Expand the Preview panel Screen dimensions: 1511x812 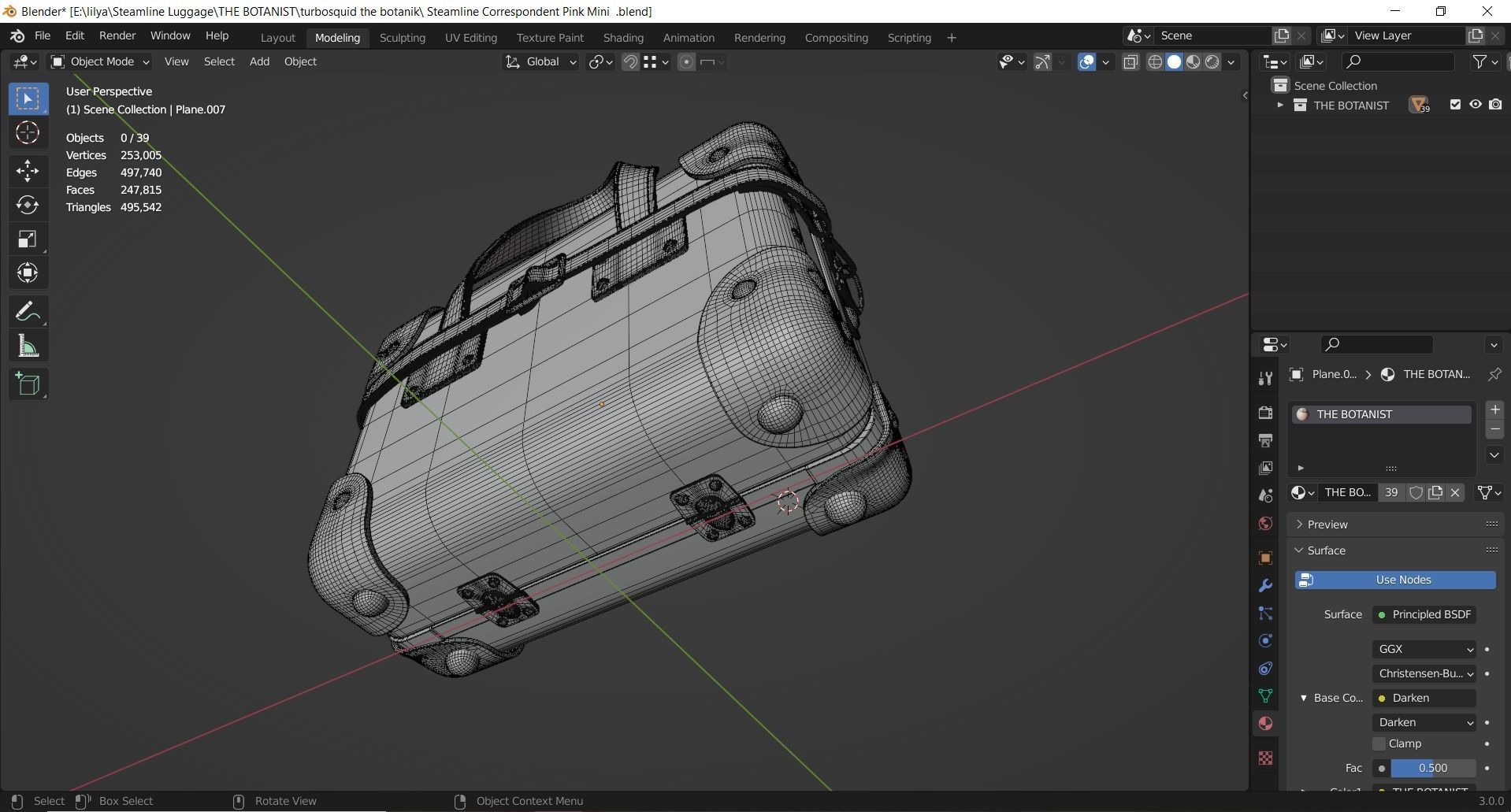click(1327, 525)
